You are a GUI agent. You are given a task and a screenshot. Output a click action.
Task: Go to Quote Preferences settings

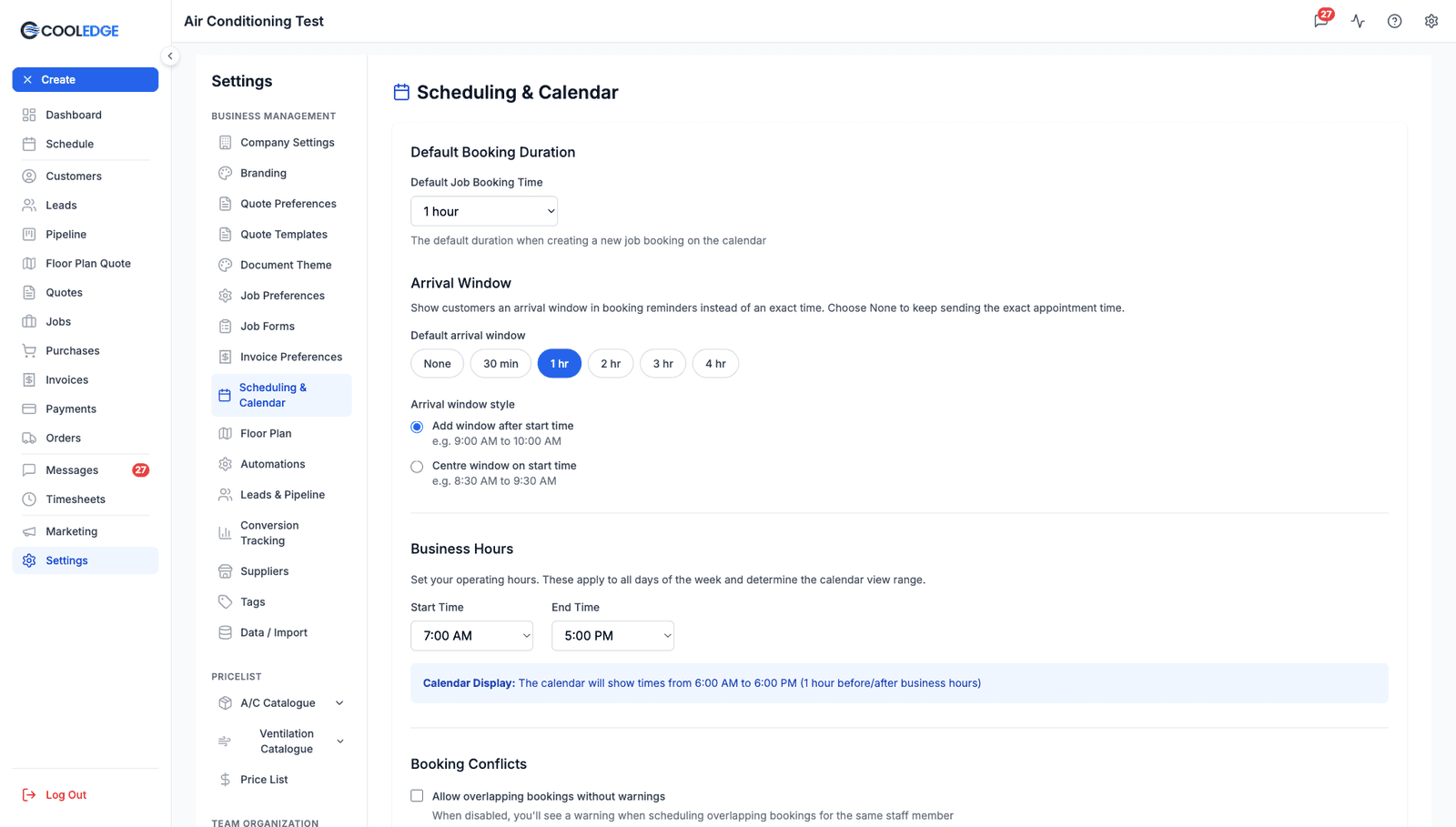[281, 204]
